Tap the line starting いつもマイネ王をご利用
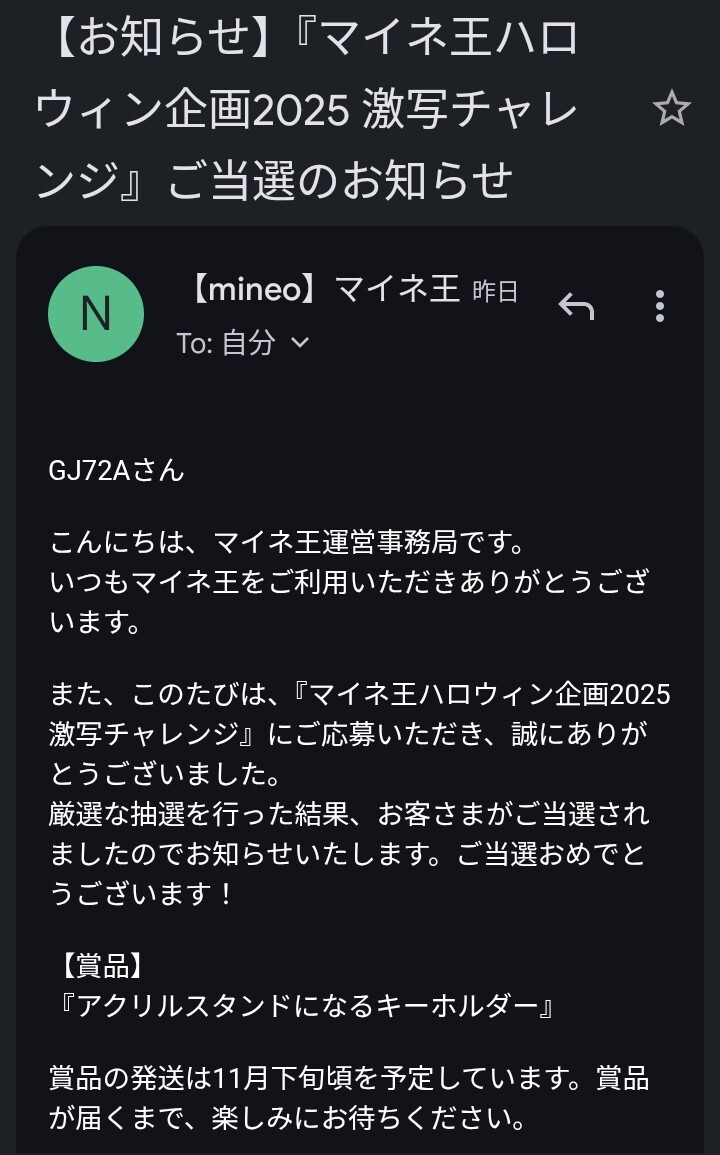The height and width of the screenshot is (1155, 720). tap(349, 583)
